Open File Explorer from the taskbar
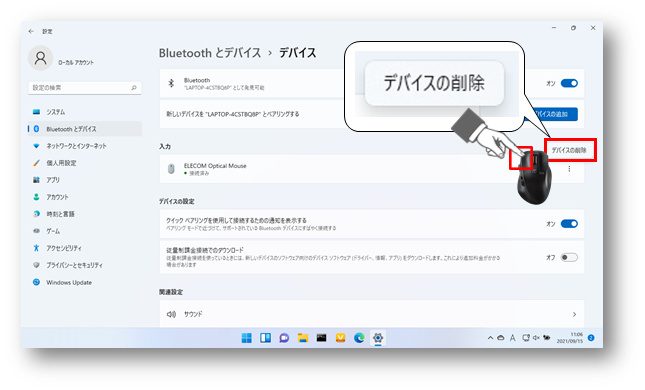 coord(303,338)
